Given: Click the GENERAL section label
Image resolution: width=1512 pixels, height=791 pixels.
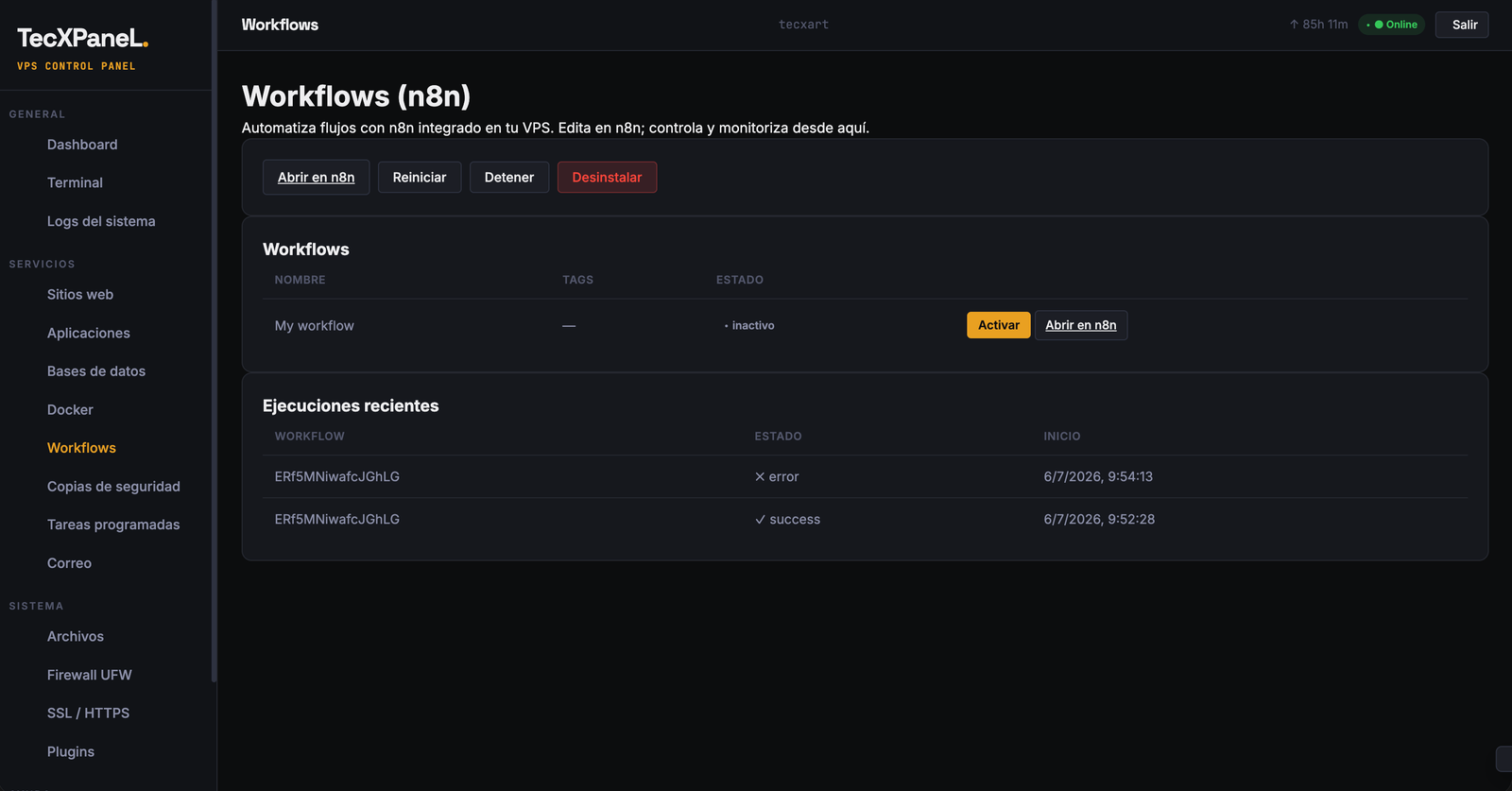Looking at the screenshot, I should (38, 114).
